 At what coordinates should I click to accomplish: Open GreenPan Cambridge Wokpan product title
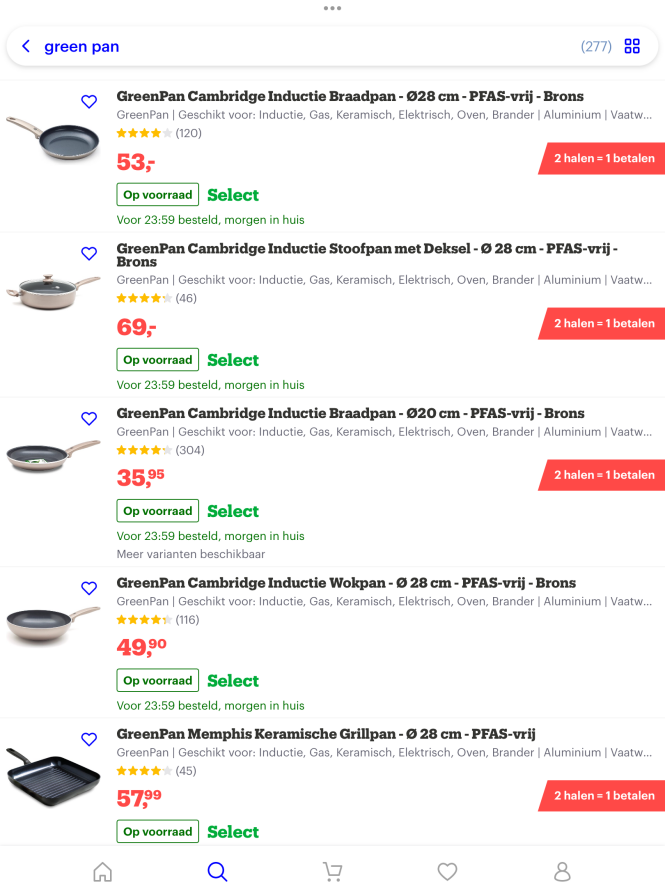pyautogui.click(x=346, y=583)
